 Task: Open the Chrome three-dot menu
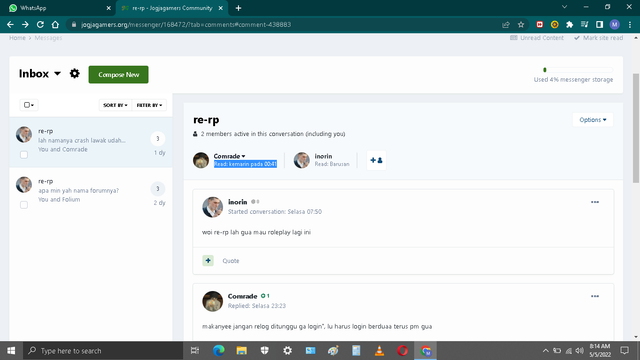coord(630,24)
